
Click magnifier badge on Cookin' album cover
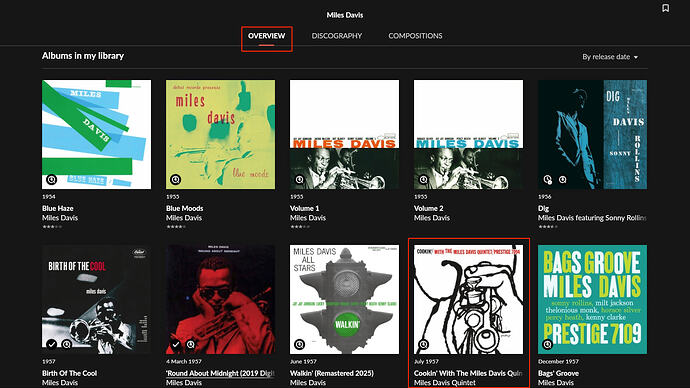pyautogui.click(x=423, y=344)
